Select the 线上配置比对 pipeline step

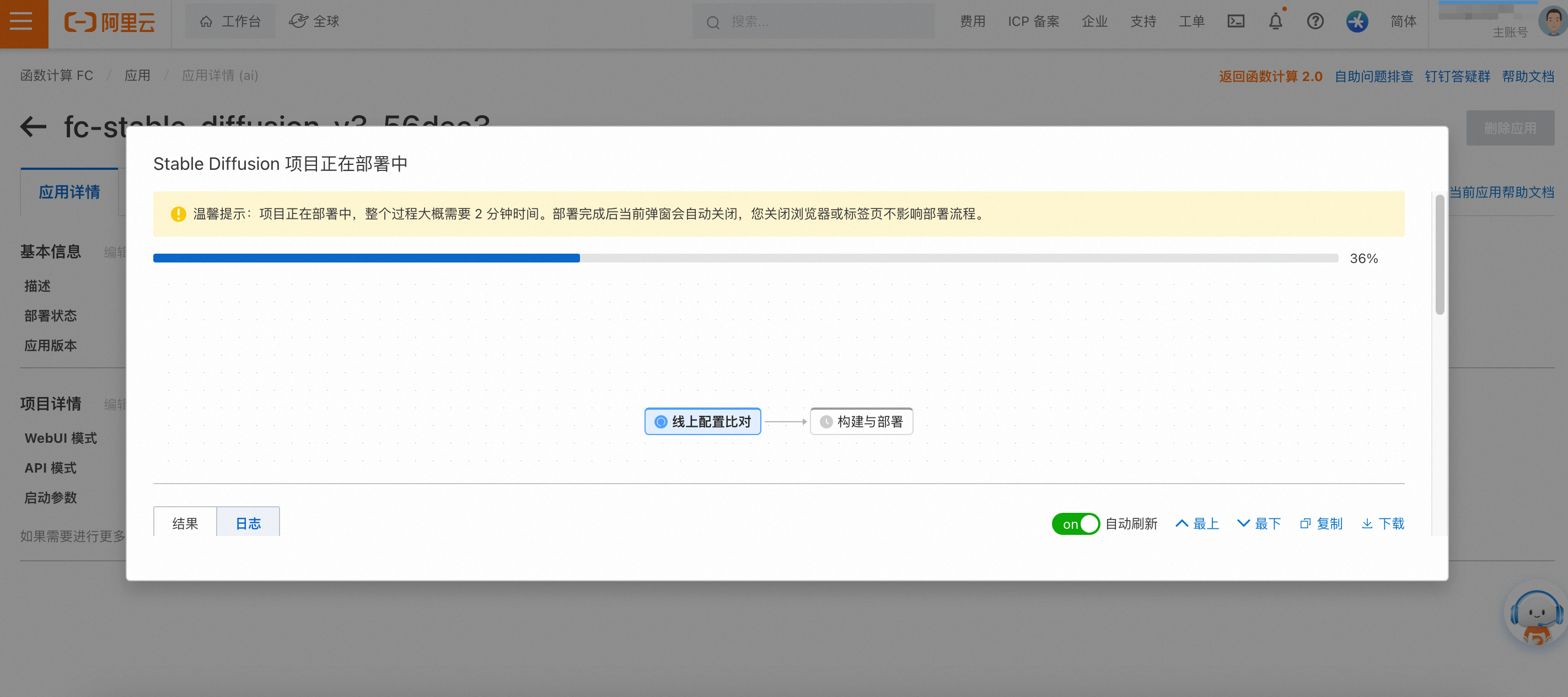pos(702,421)
